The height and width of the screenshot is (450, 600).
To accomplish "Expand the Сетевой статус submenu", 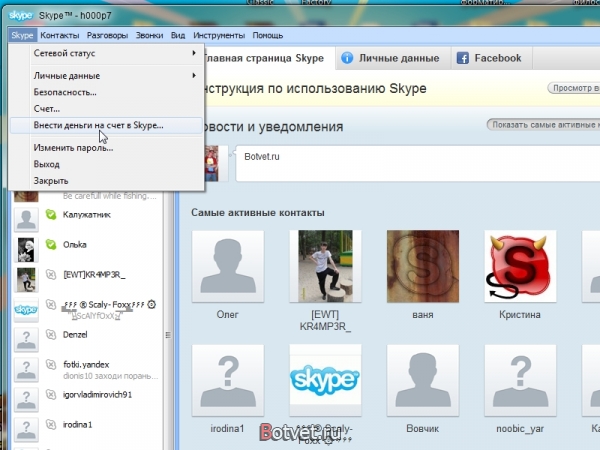I will point(106,53).
